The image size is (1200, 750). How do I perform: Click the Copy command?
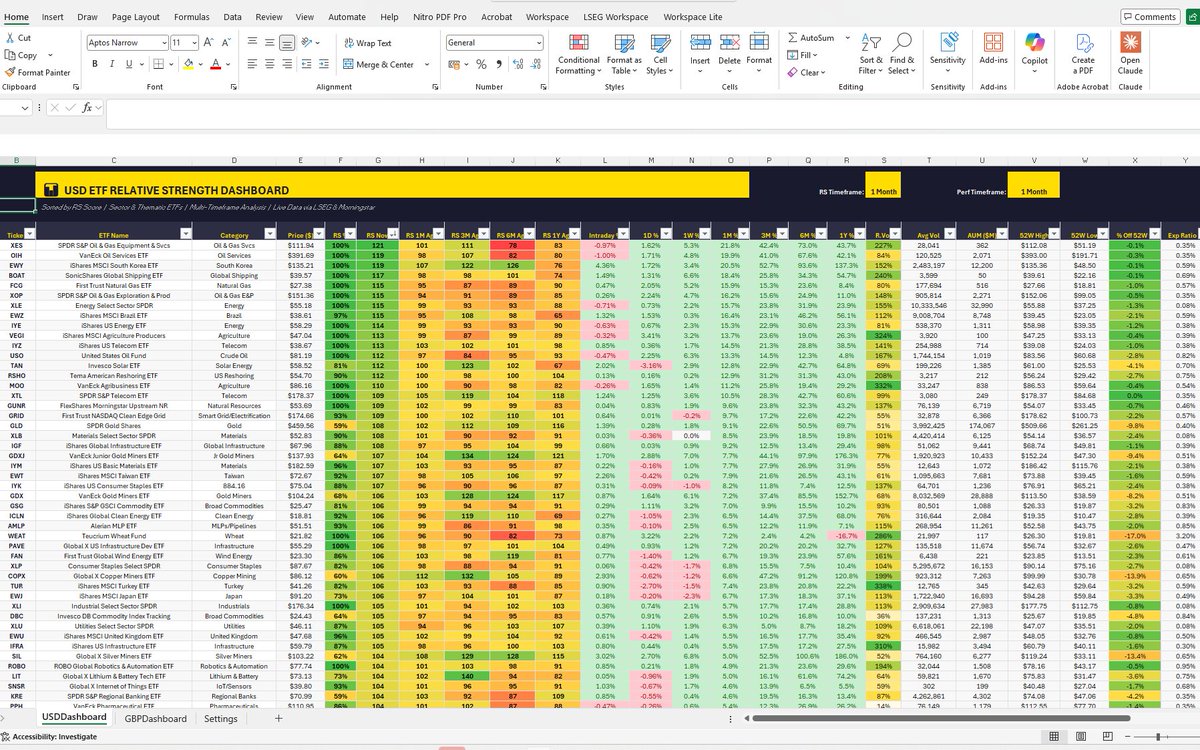(x=21, y=55)
